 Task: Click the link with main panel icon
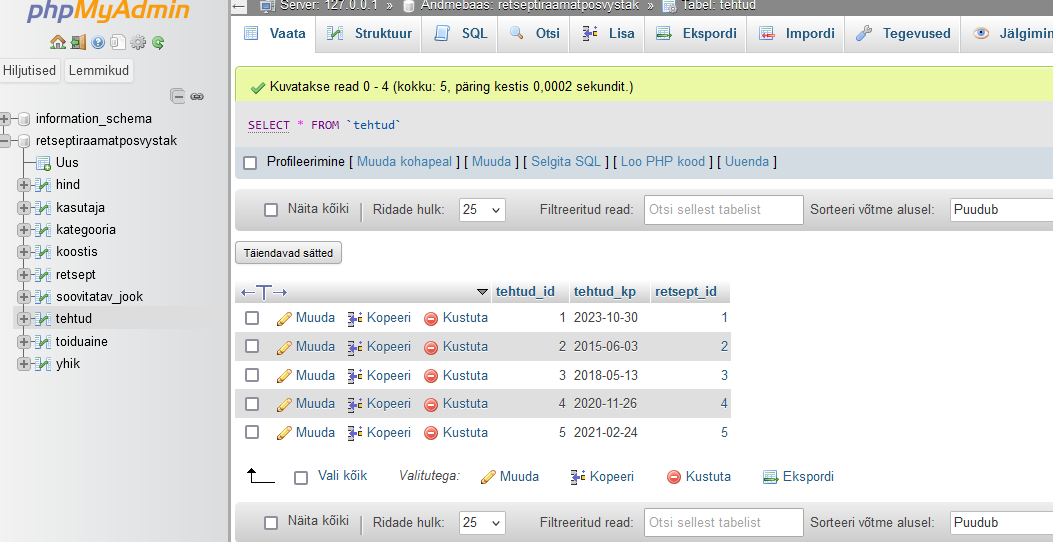pyautogui.click(x=197, y=96)
